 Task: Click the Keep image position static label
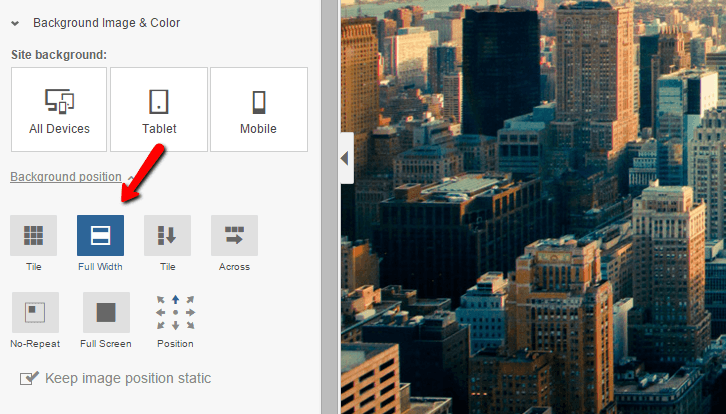tap(128, 378)
